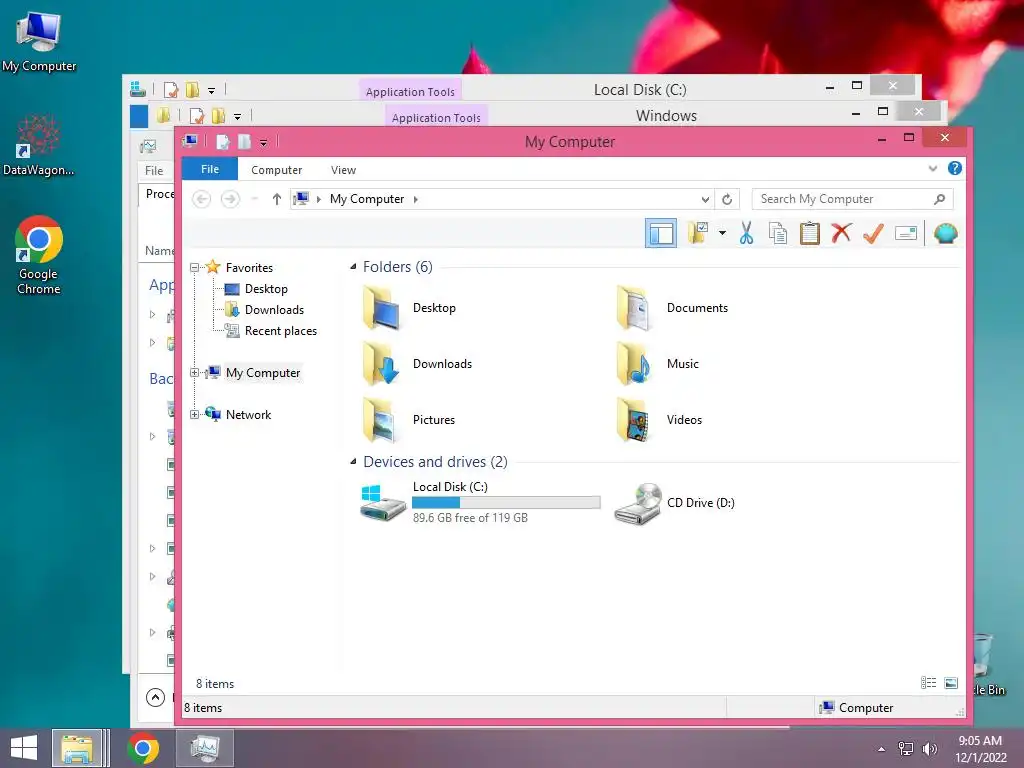Click the volume speaker tray icon
Image resolution: width=1024 pixels, height=768 pixels.
pos(929,748)
